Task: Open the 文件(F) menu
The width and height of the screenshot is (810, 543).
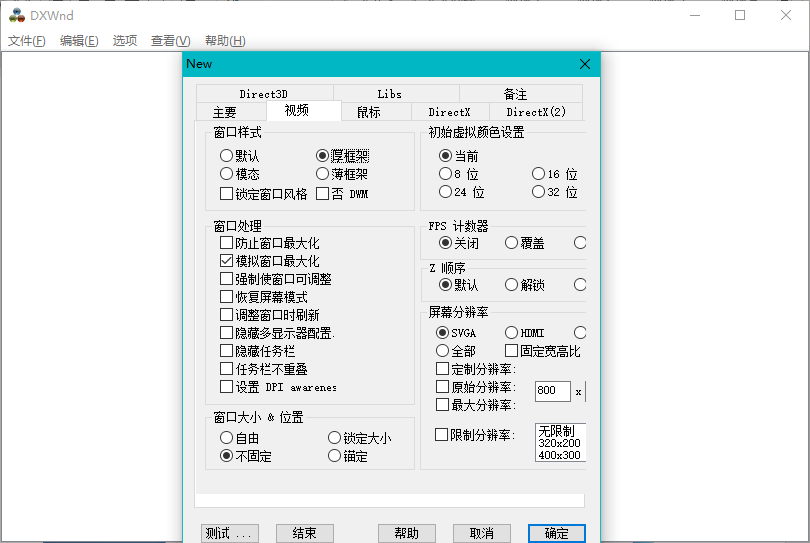Action: pos(26,41)
